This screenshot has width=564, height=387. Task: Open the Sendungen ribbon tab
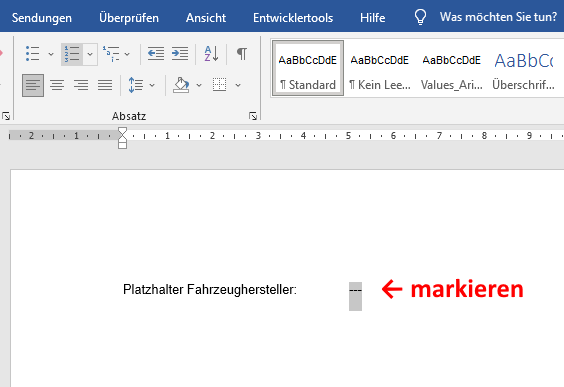[x=42, y=18]
